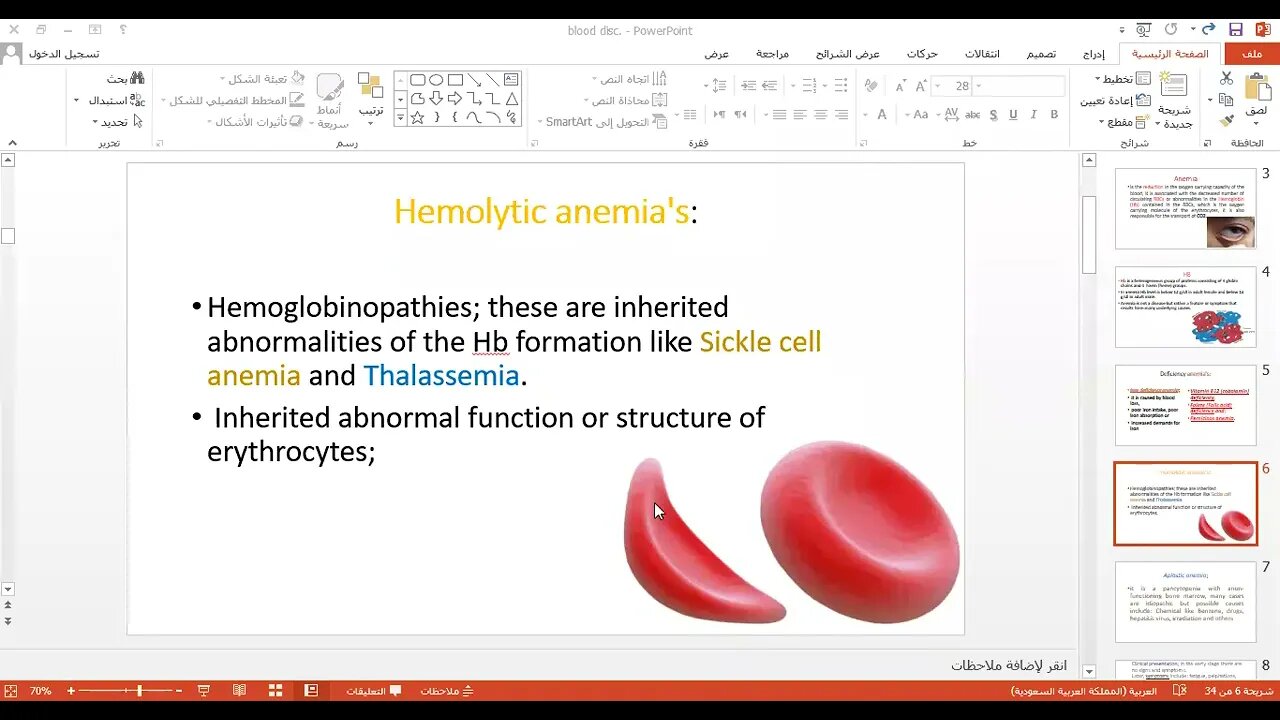Screen dimensions: 1280x720
Task: Click the save icon in title bar
Action: click(x=1236, y=30)
